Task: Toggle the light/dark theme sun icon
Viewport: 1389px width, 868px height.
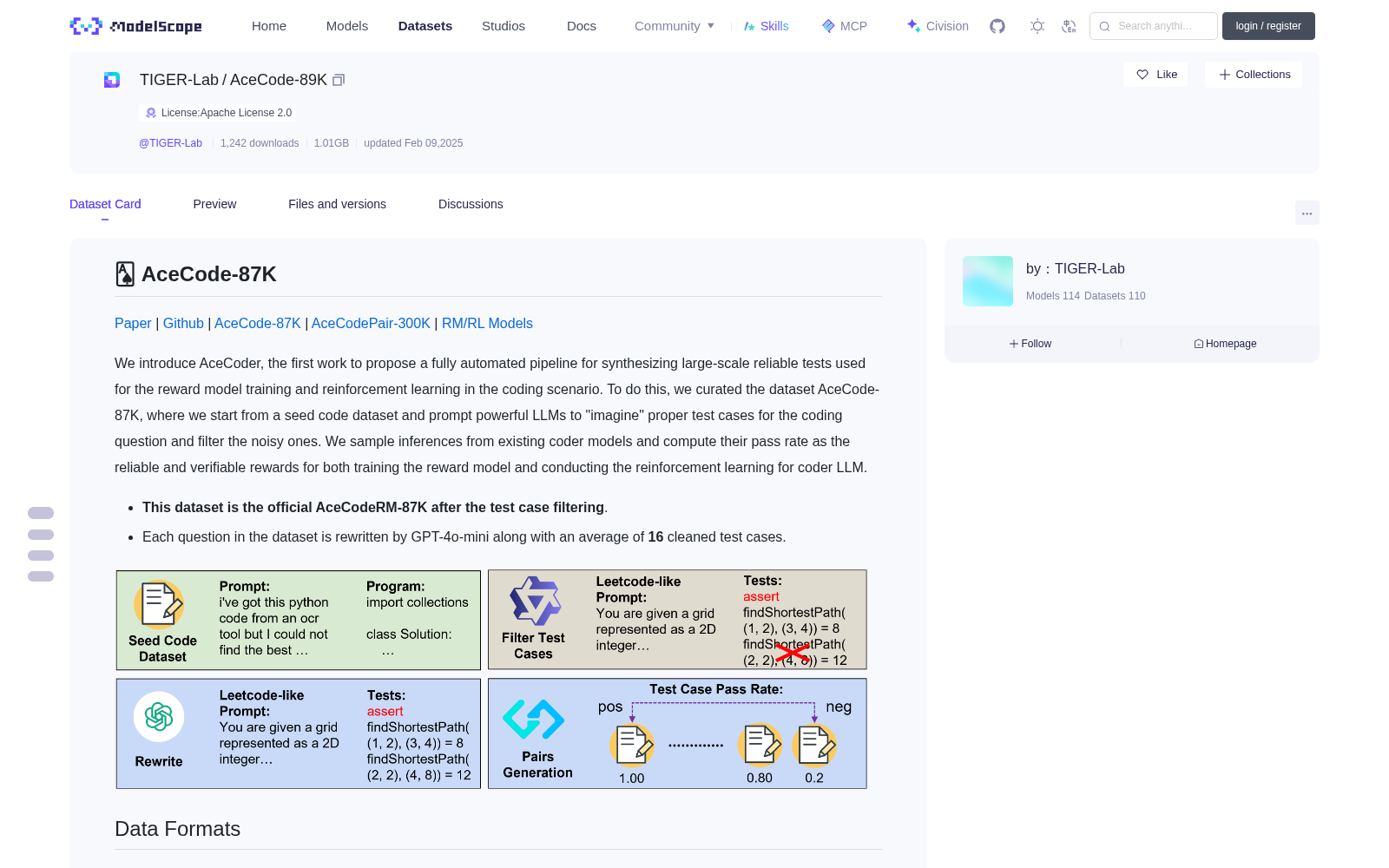Action: pos(1037,26)
